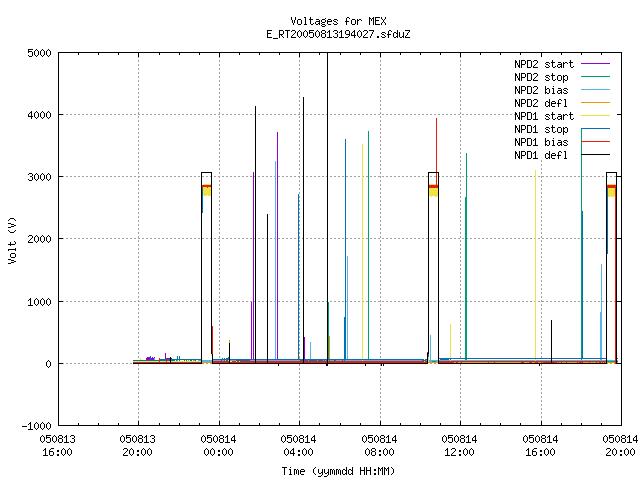Click the 'NPD2 bias' legend label
Screen dimensions: 640x480
pyautogui.click(x=541, y=90)
